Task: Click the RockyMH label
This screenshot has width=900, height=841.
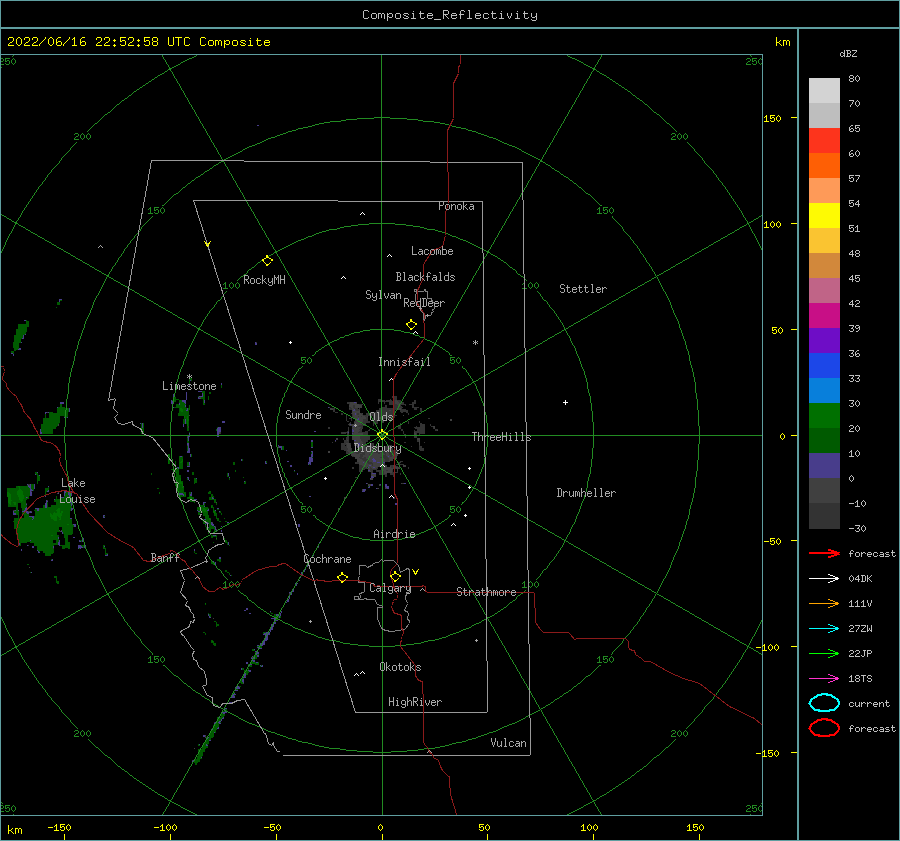Action: pos(264,280)
